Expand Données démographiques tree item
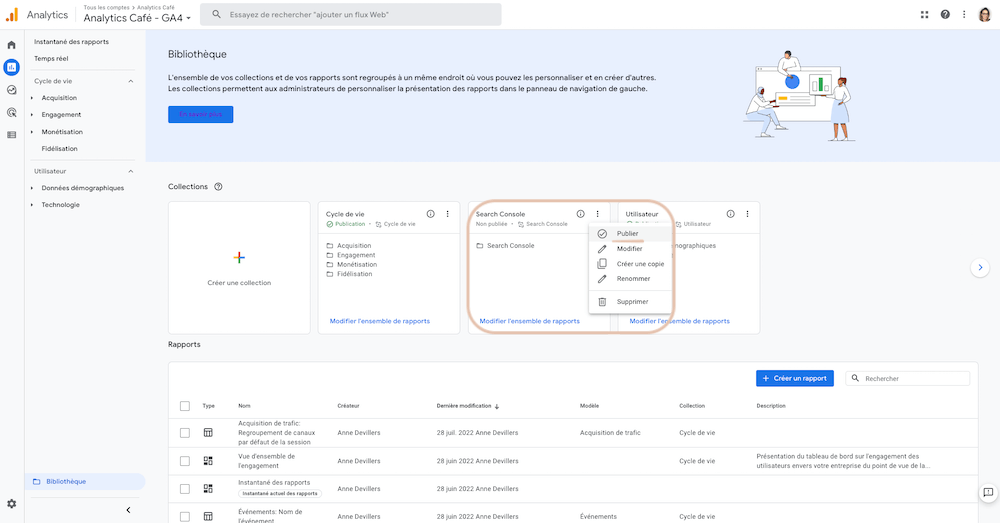Viewport: 1000px width, 523px height. click(32, 188)
